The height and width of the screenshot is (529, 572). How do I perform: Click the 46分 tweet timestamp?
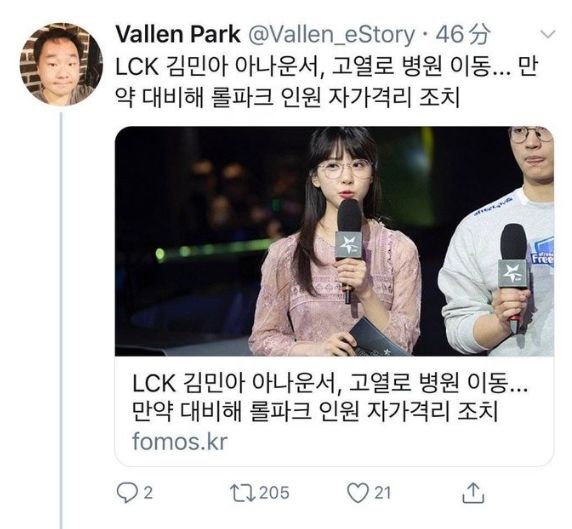(463, 34)
